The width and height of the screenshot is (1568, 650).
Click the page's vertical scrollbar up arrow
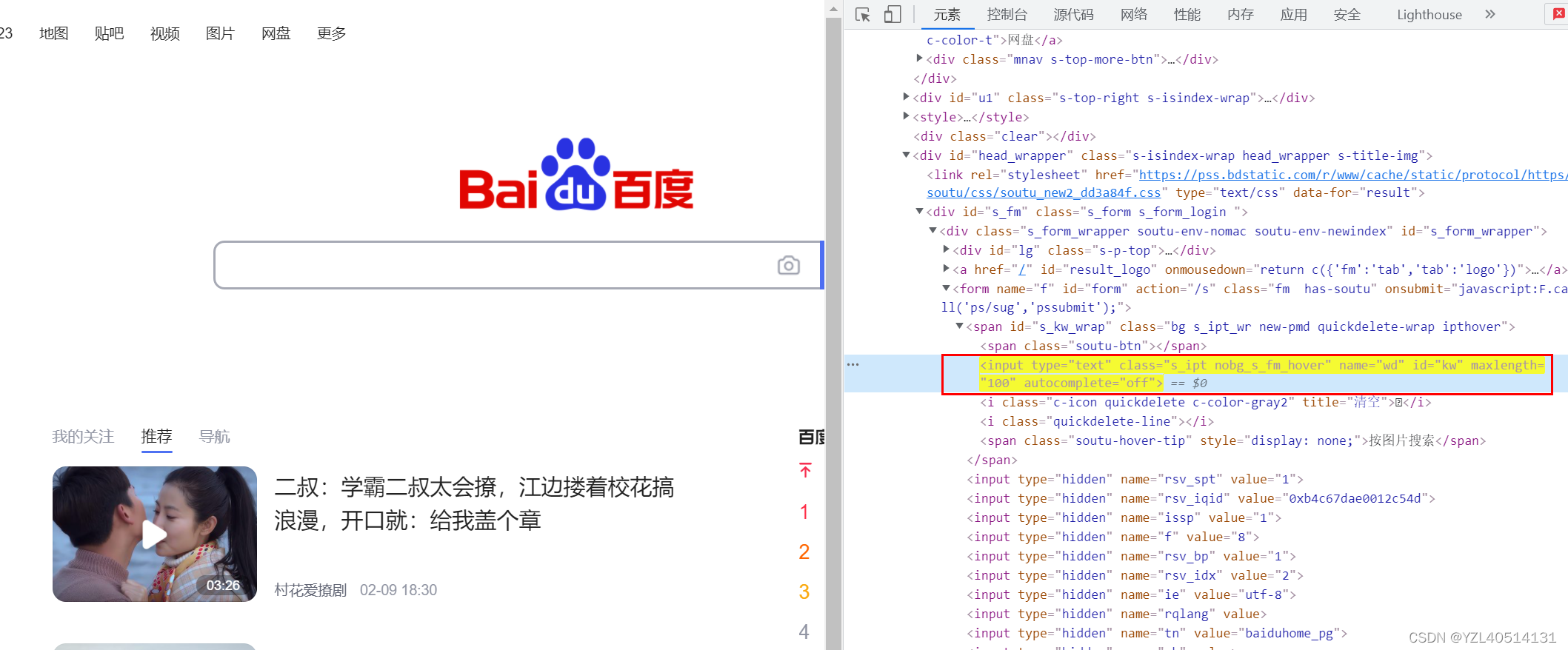click(833, 10)
